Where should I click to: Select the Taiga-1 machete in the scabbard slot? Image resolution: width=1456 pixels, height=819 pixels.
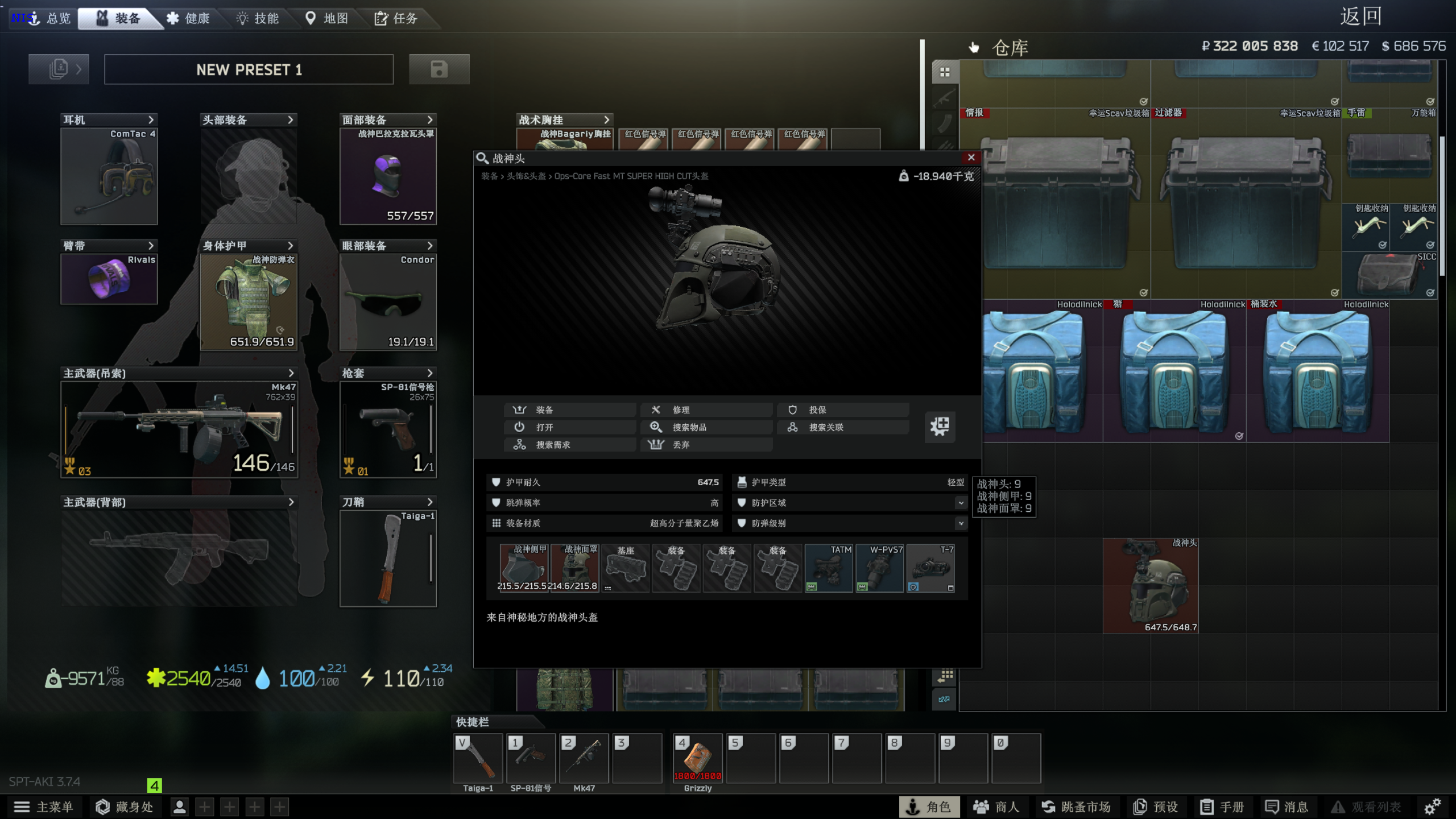tap(388, 559)
